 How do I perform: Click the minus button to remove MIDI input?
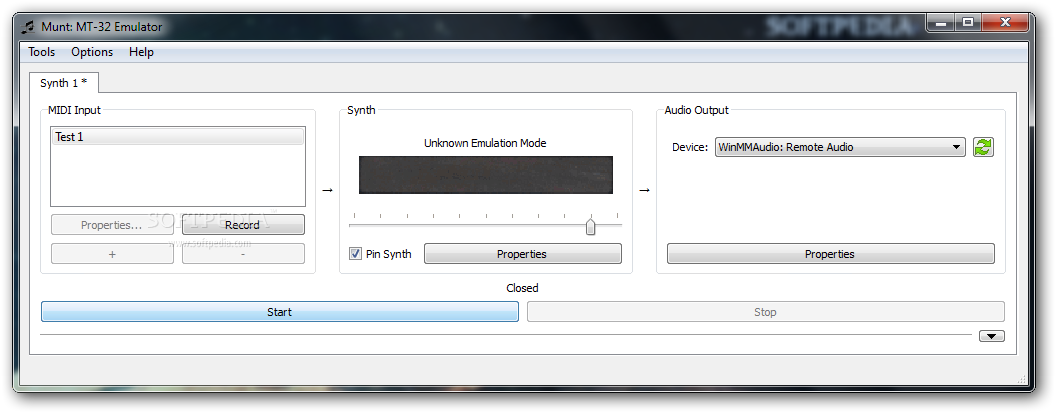(x=242, y=254)
